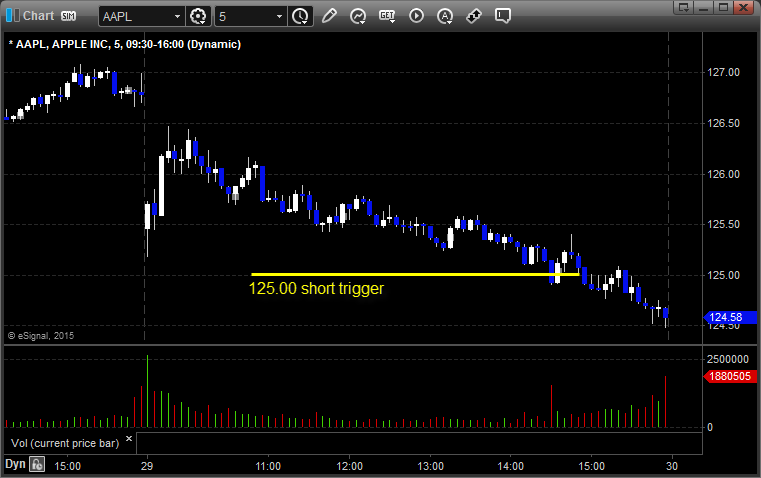Image resolution: width=761 pixels, height=478 pixels.
Task: Click the 12:00 time axis label
Action: pyautogui.click(x=349, y=466)
